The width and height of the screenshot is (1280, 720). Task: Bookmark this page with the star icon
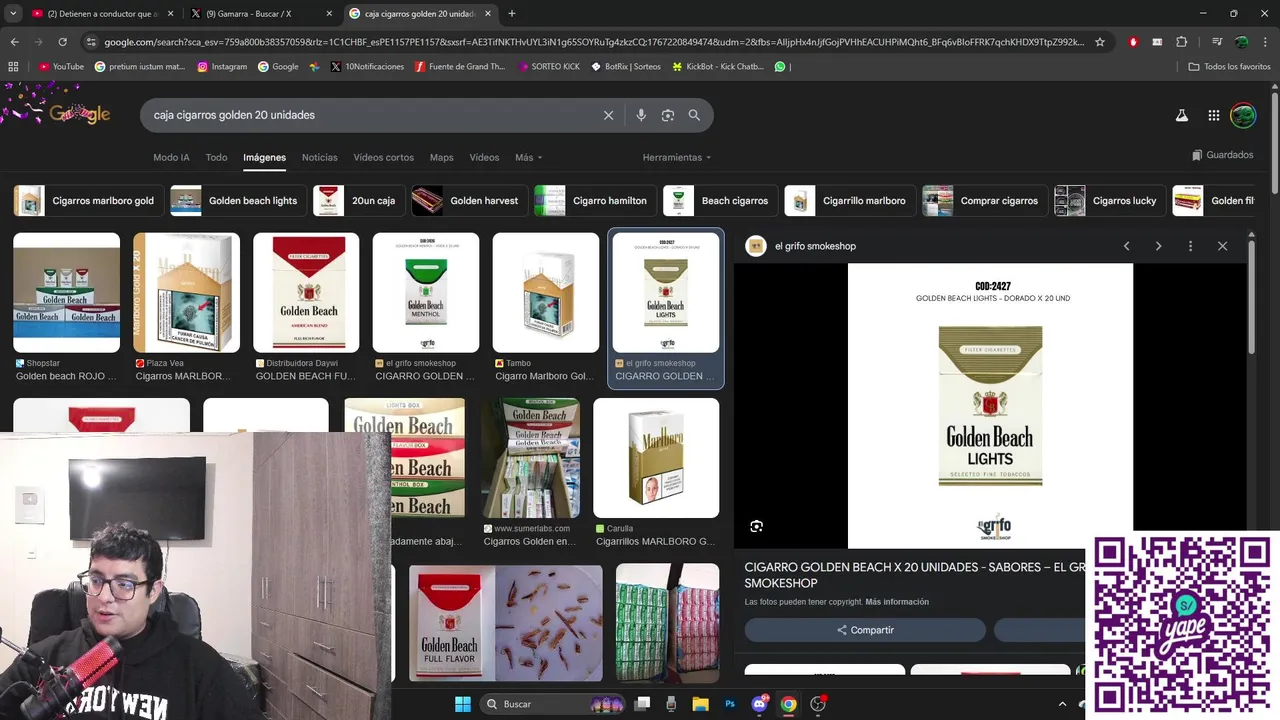pos(1100,42)
